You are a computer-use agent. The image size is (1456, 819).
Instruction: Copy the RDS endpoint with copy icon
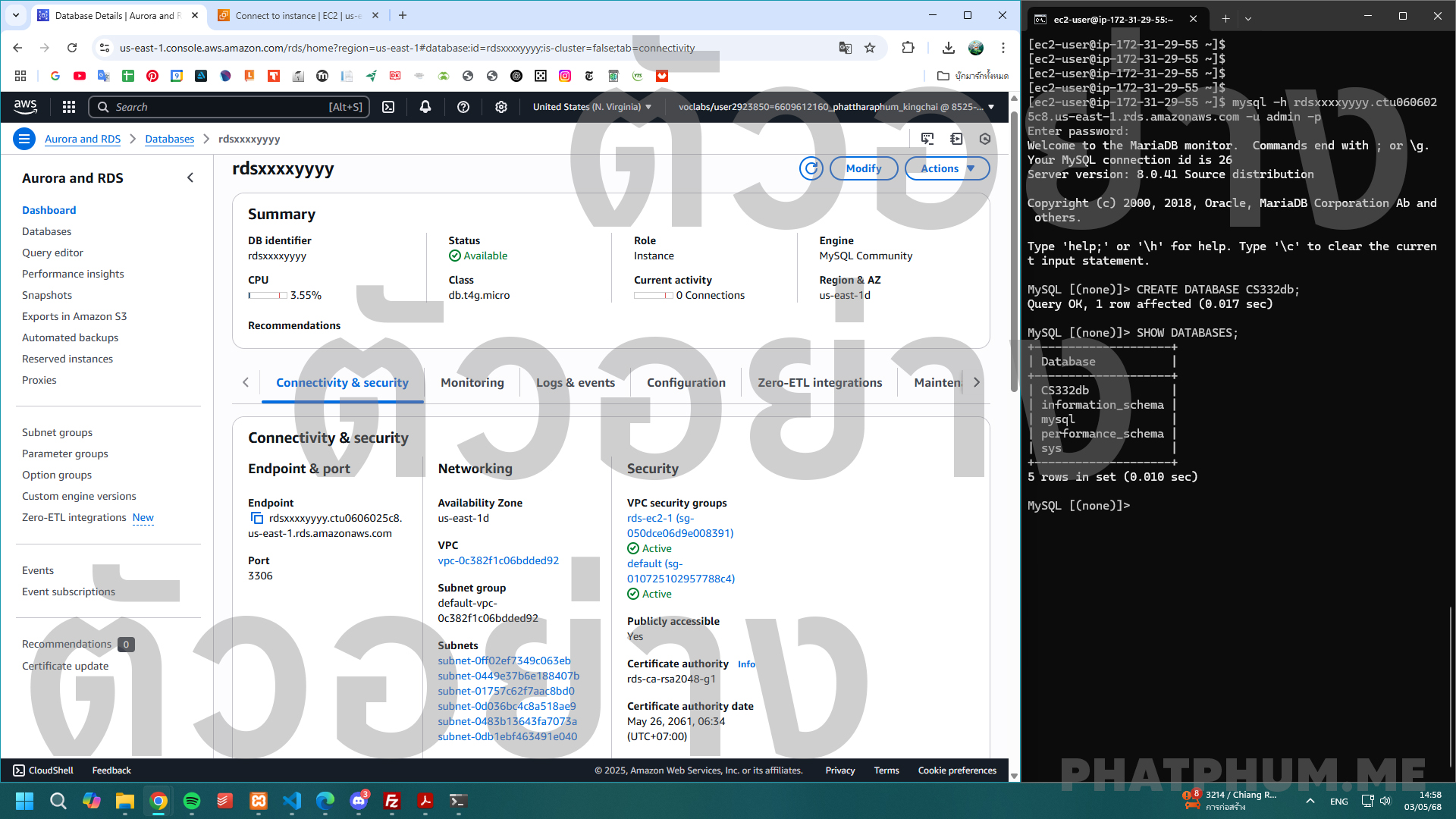[256, 518]
